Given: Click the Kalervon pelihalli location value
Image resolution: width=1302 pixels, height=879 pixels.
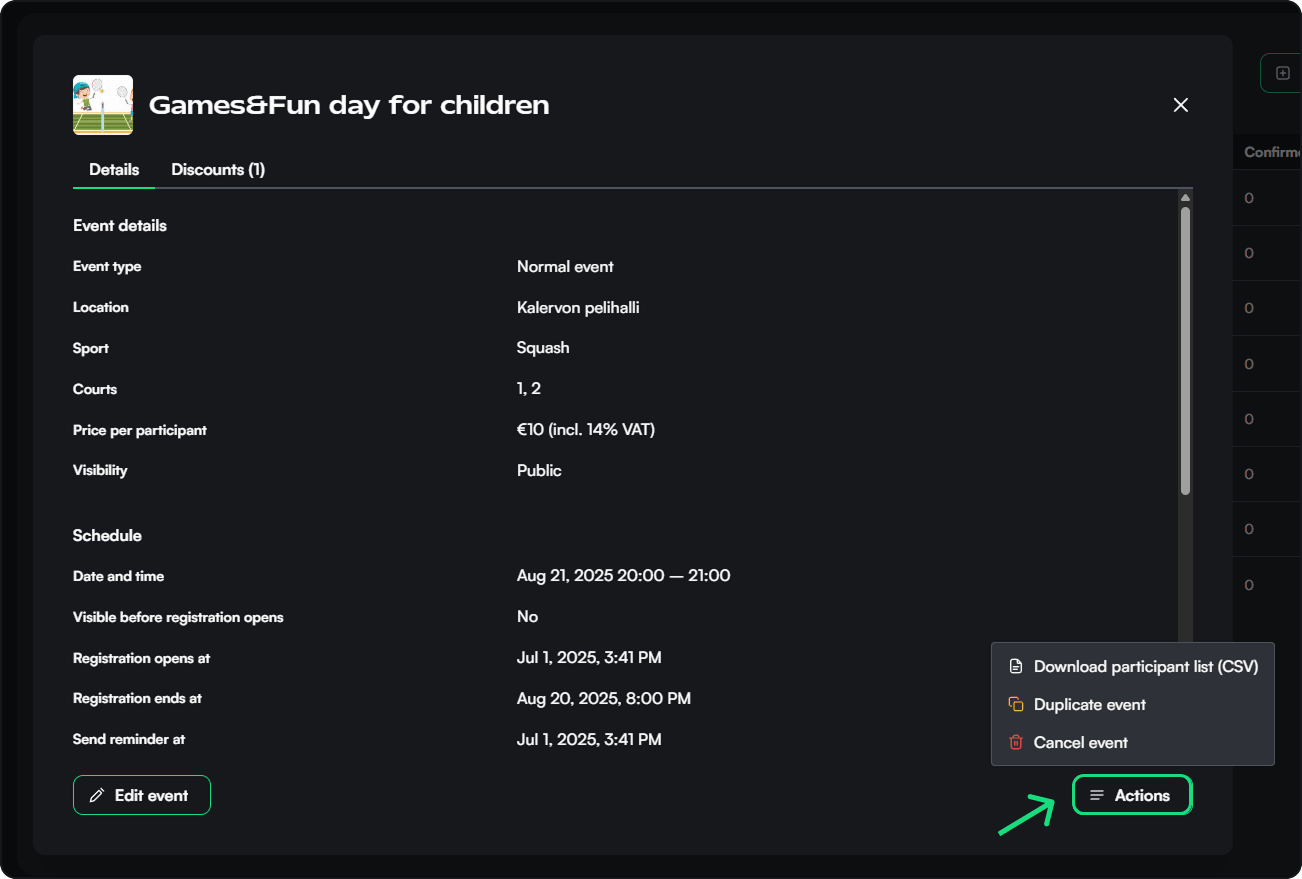Looking at the screenshot, I should 578,308.
